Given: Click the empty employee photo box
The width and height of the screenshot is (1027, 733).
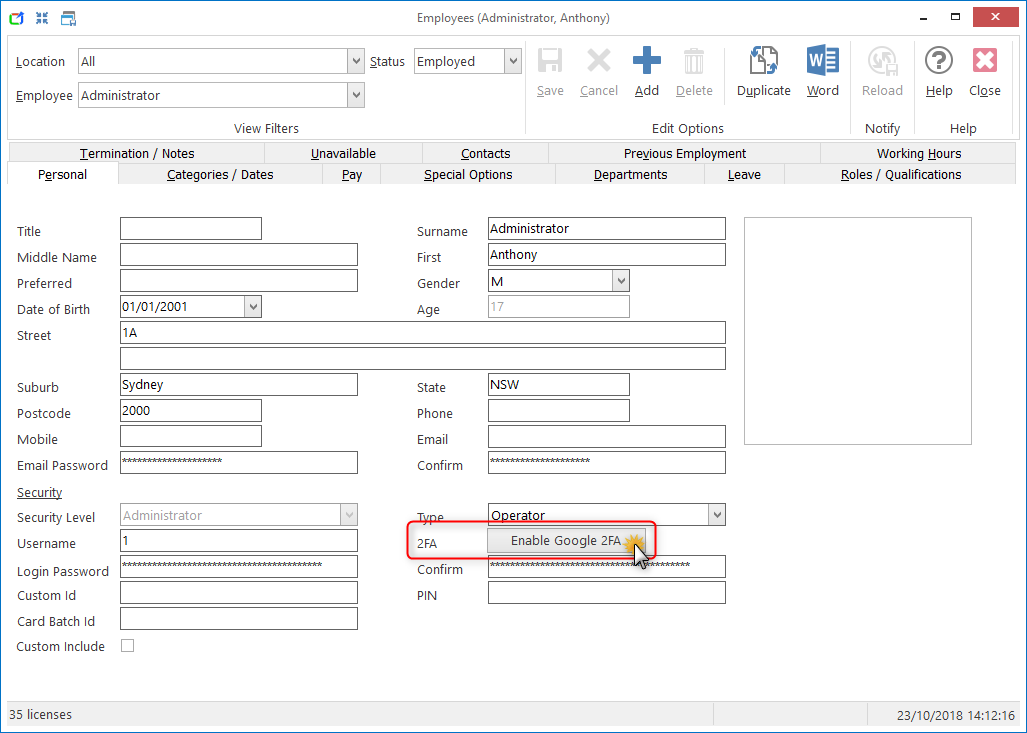Looking at the screenshot, I should pos(857,331).
